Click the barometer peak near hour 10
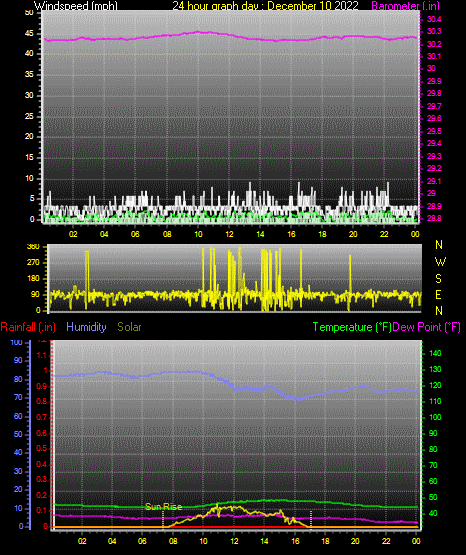The height and width of the screenshot is (555, 466). coord(198,32)
